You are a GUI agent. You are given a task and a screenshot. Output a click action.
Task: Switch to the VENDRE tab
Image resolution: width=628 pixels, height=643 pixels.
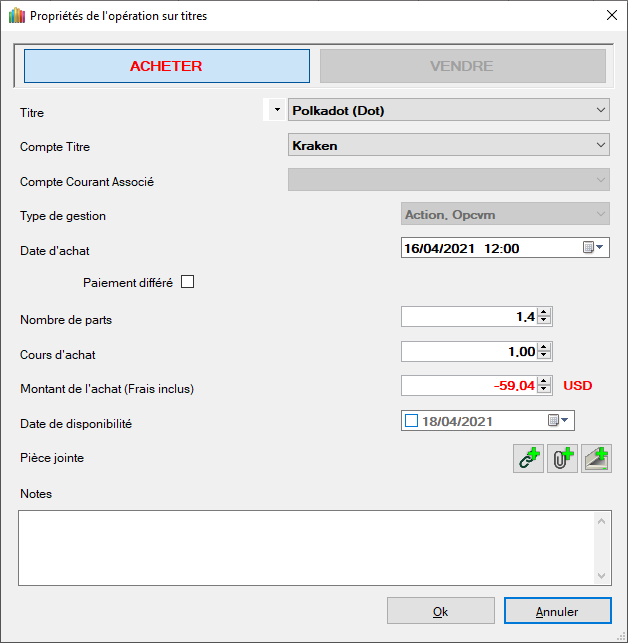(x=462, y=66)
